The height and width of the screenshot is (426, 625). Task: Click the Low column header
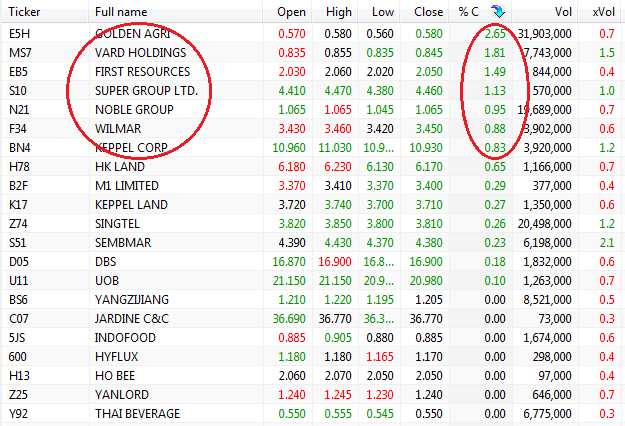tap(382, 11)
